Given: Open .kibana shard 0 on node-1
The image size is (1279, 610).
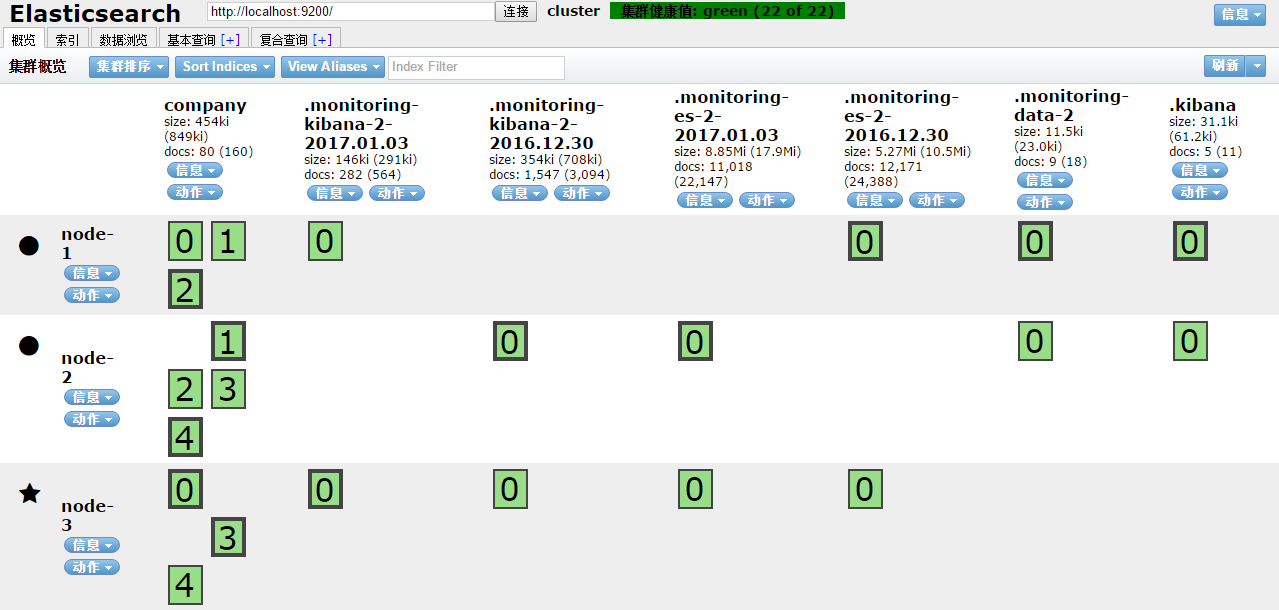Looking at the screenshot, I should pyautogui.click(x=1190, y=241).
